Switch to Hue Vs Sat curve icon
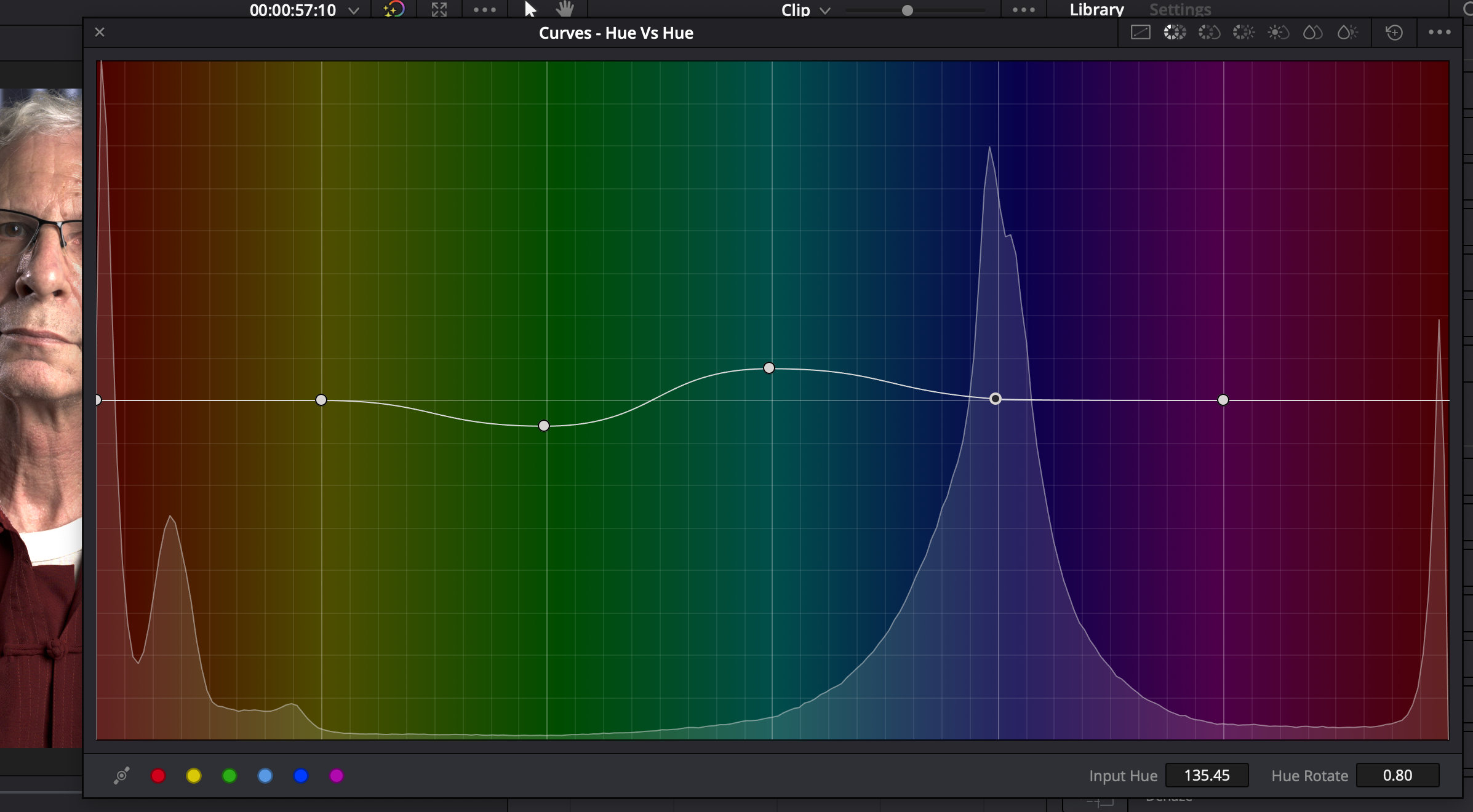This screenshot has height=812, width=1473. (1209, 33)
